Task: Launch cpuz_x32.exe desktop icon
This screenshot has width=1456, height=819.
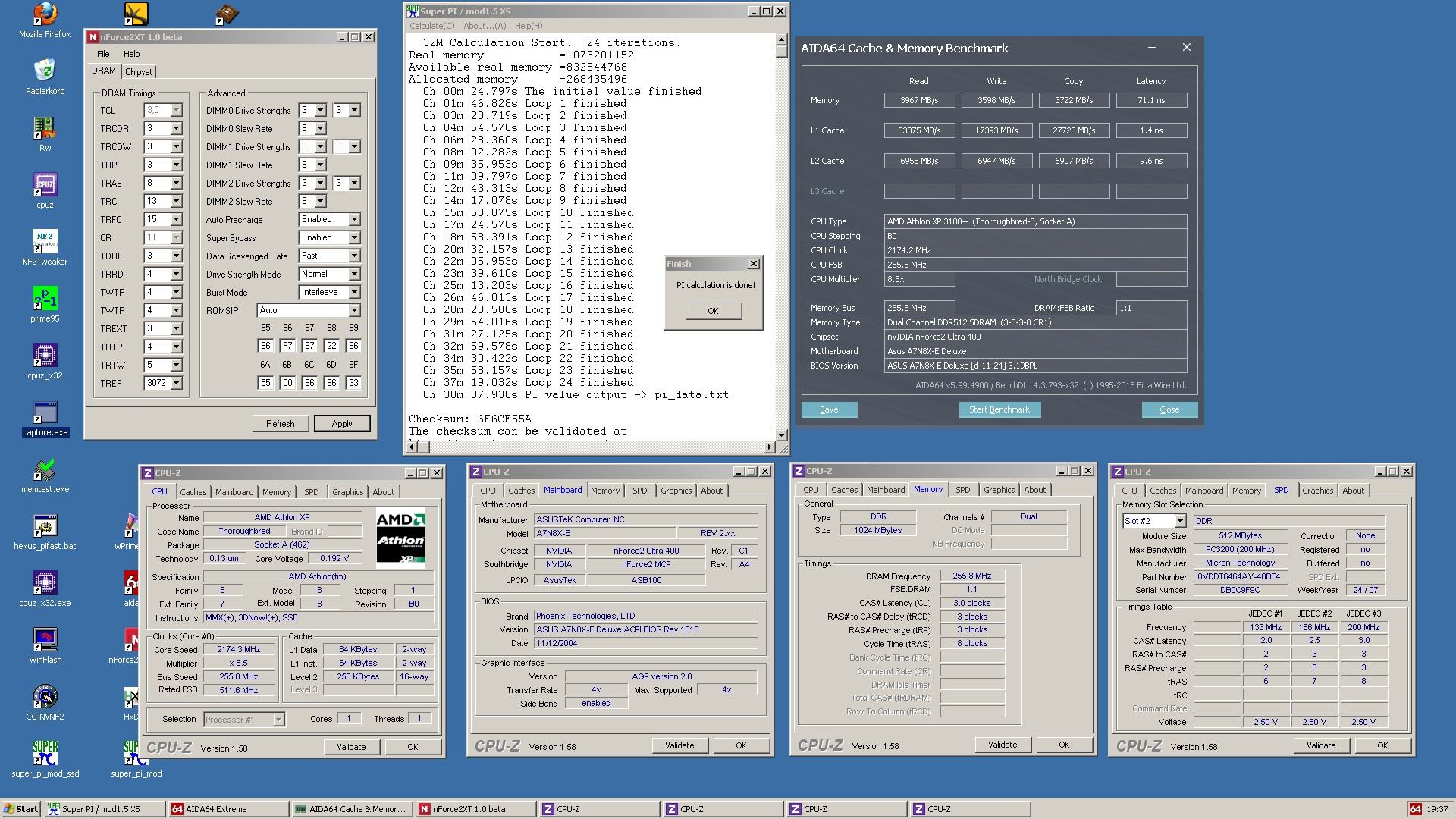Action: [45, 588]
